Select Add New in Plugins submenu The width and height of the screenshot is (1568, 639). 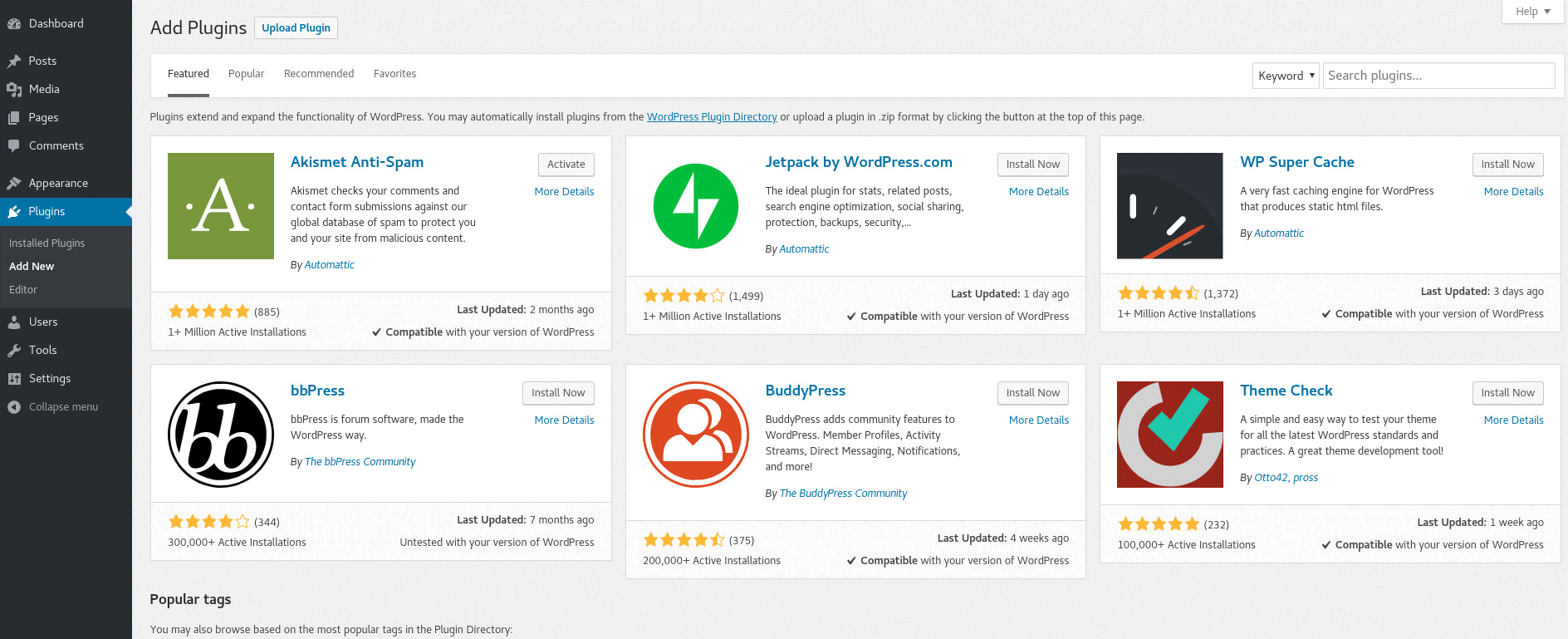pos(32,267)
